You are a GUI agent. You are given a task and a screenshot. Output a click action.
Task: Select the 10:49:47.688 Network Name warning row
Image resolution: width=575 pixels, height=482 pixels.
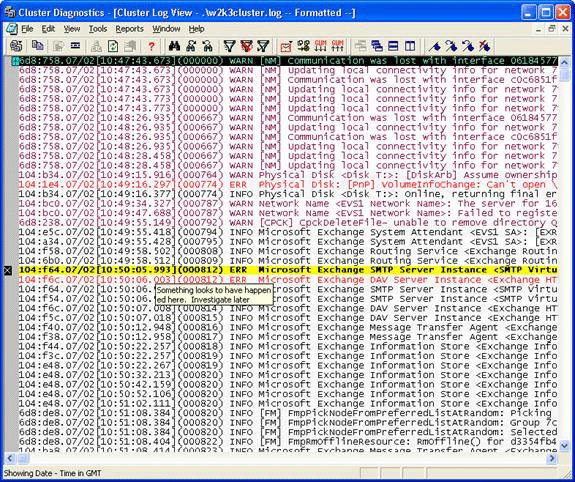point(288,213)
